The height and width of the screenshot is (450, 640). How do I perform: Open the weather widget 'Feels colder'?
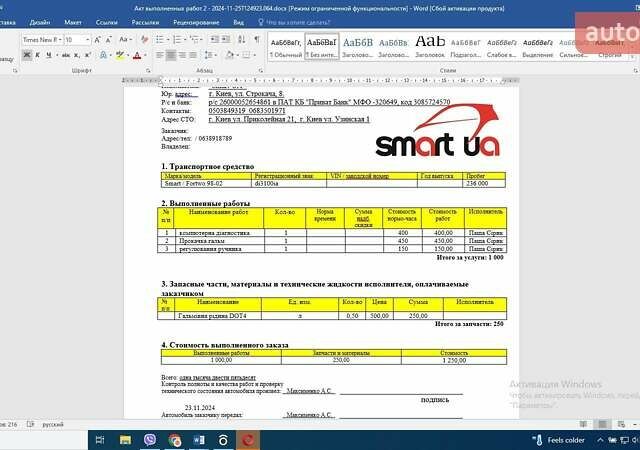[558, 440]
